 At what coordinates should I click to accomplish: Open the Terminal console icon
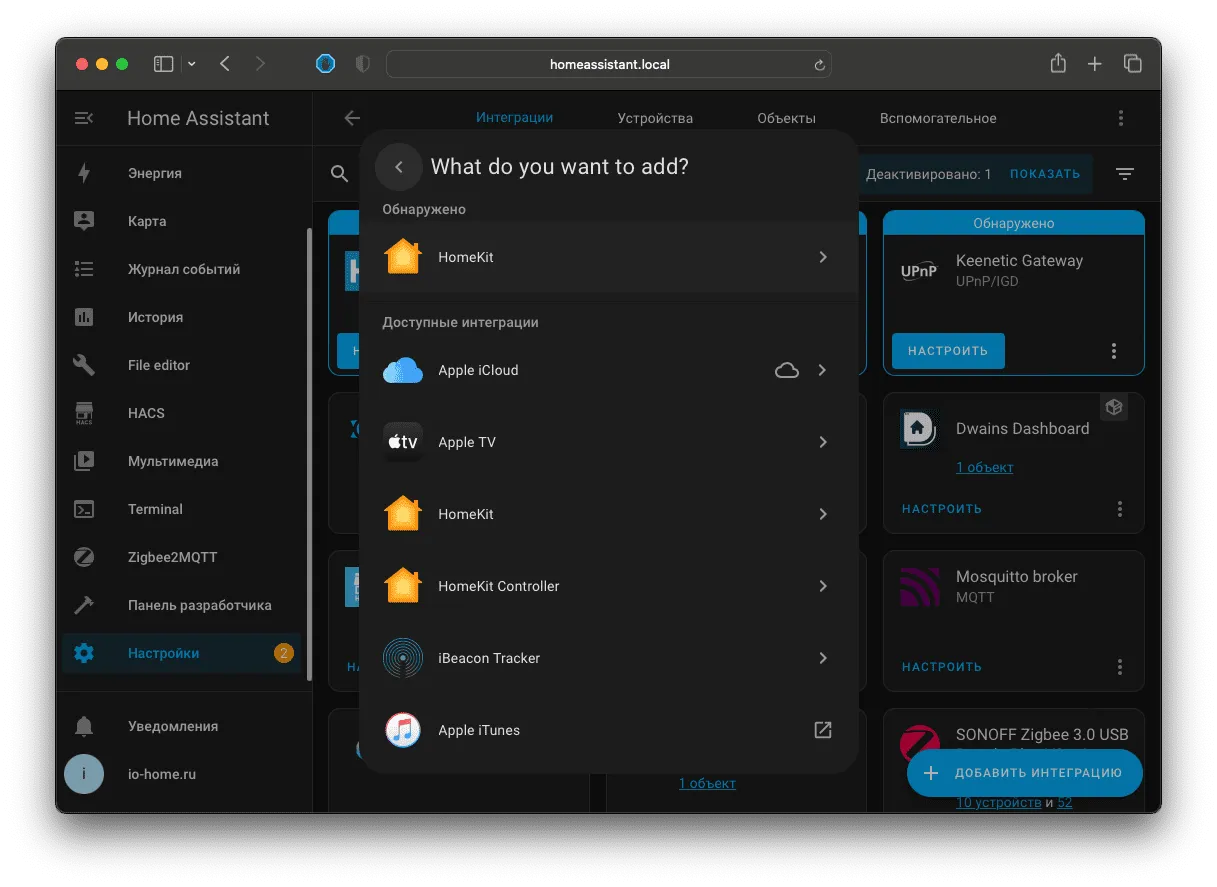point(84,509)
